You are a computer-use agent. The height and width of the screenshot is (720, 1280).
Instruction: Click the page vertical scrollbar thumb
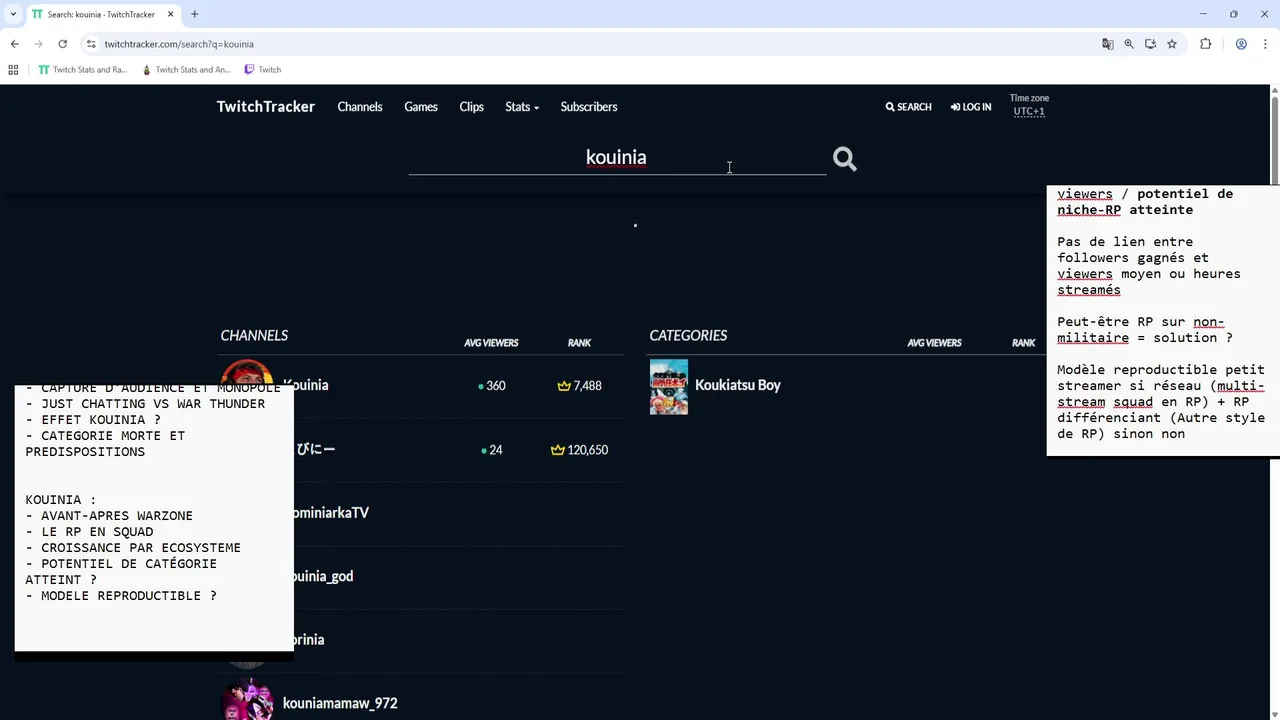(1275, 140)
